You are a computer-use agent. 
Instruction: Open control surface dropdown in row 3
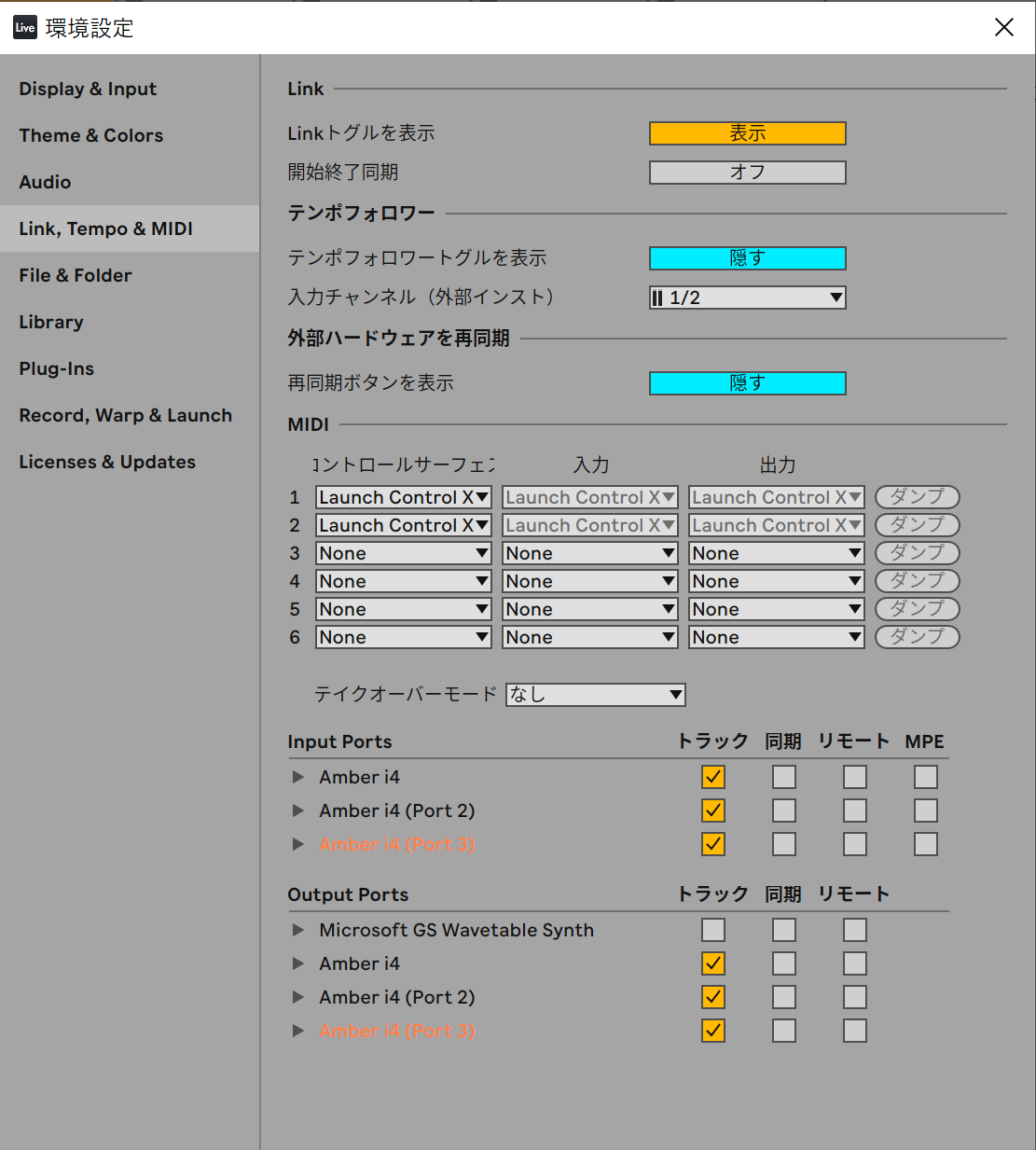coord(404,553)
